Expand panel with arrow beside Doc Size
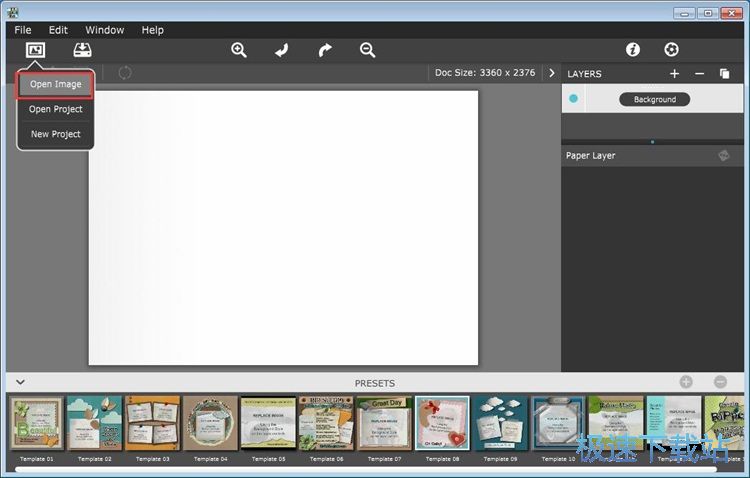This screenshot has height=478, width=750. (551, 73)
